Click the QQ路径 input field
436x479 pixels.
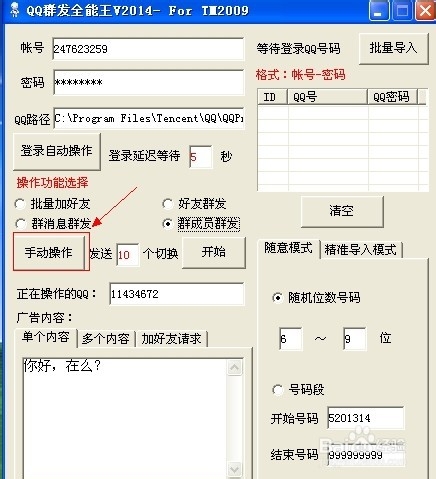tap(148, 118)
